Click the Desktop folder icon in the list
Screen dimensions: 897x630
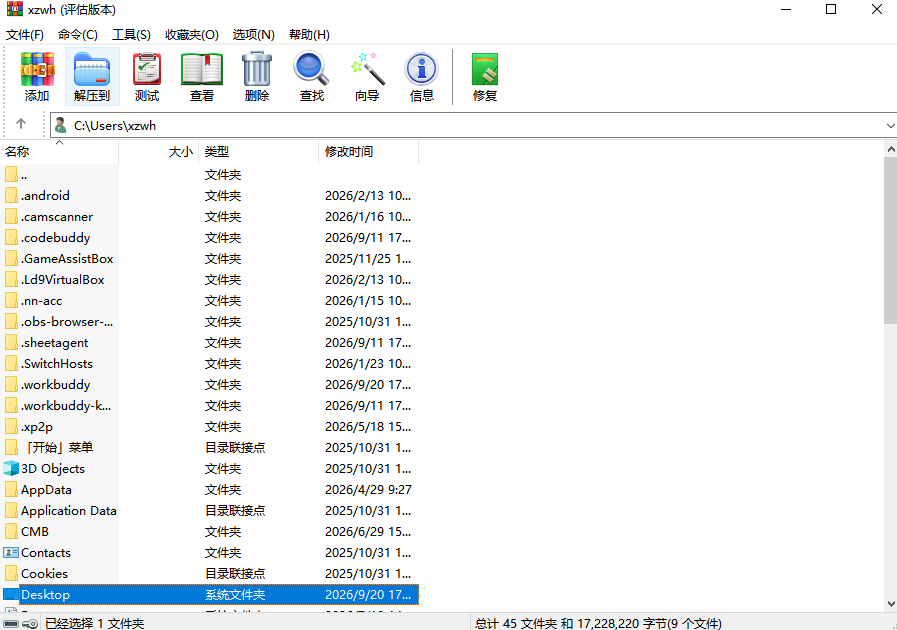click(x=11, y=594)
